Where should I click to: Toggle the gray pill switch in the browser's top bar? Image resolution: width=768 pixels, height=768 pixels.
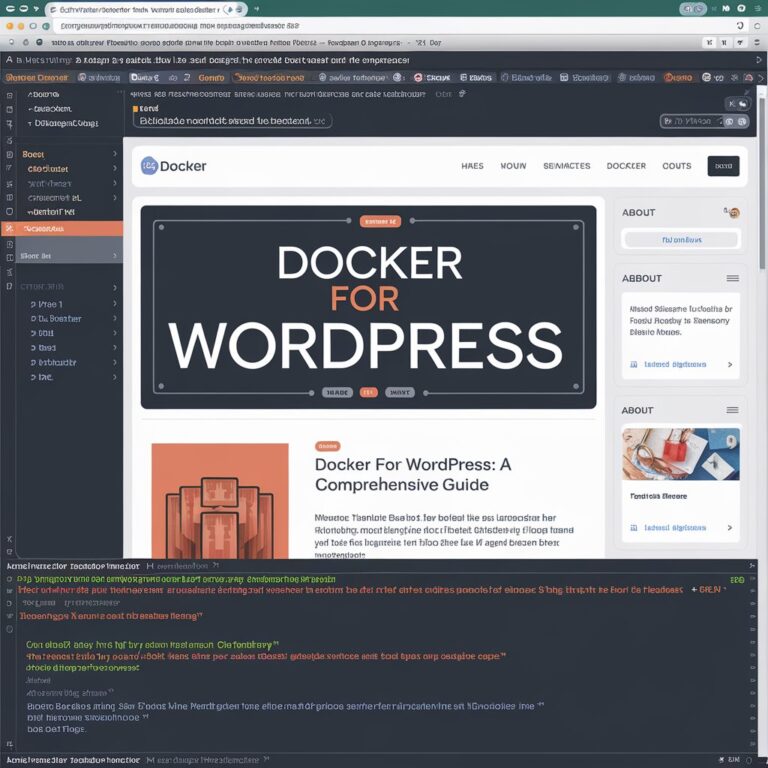coord(693,9)
